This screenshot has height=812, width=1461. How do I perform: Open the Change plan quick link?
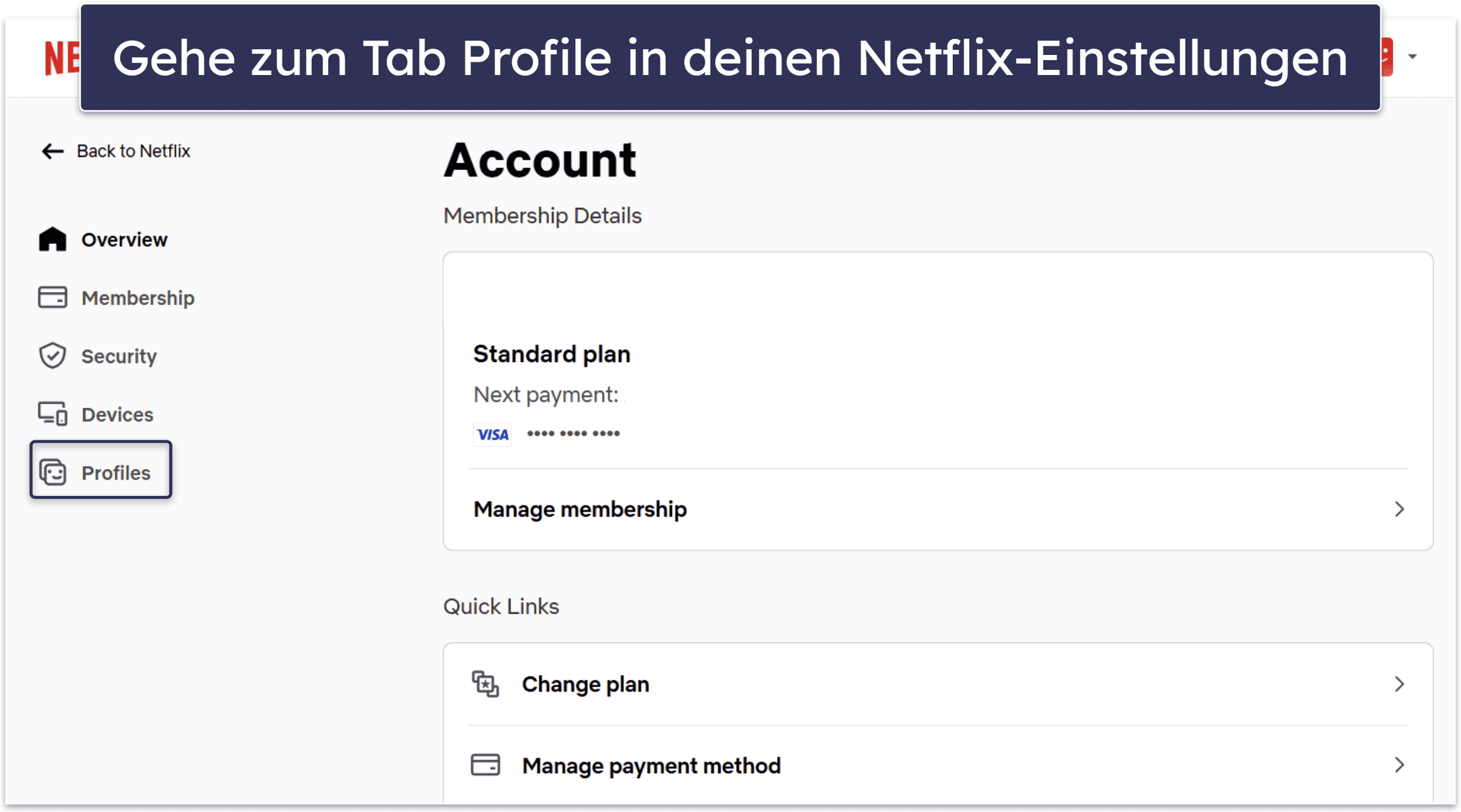[938, 684]
